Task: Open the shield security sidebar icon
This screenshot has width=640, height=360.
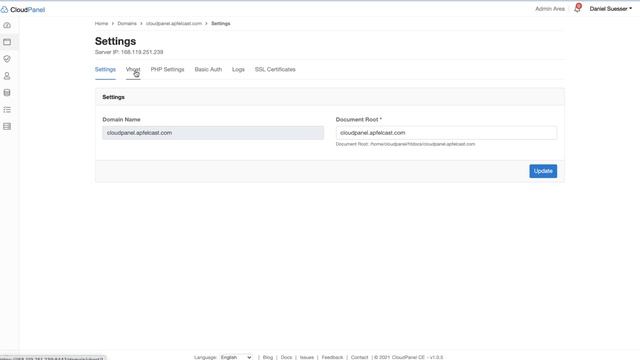Action: coord(7,59)
